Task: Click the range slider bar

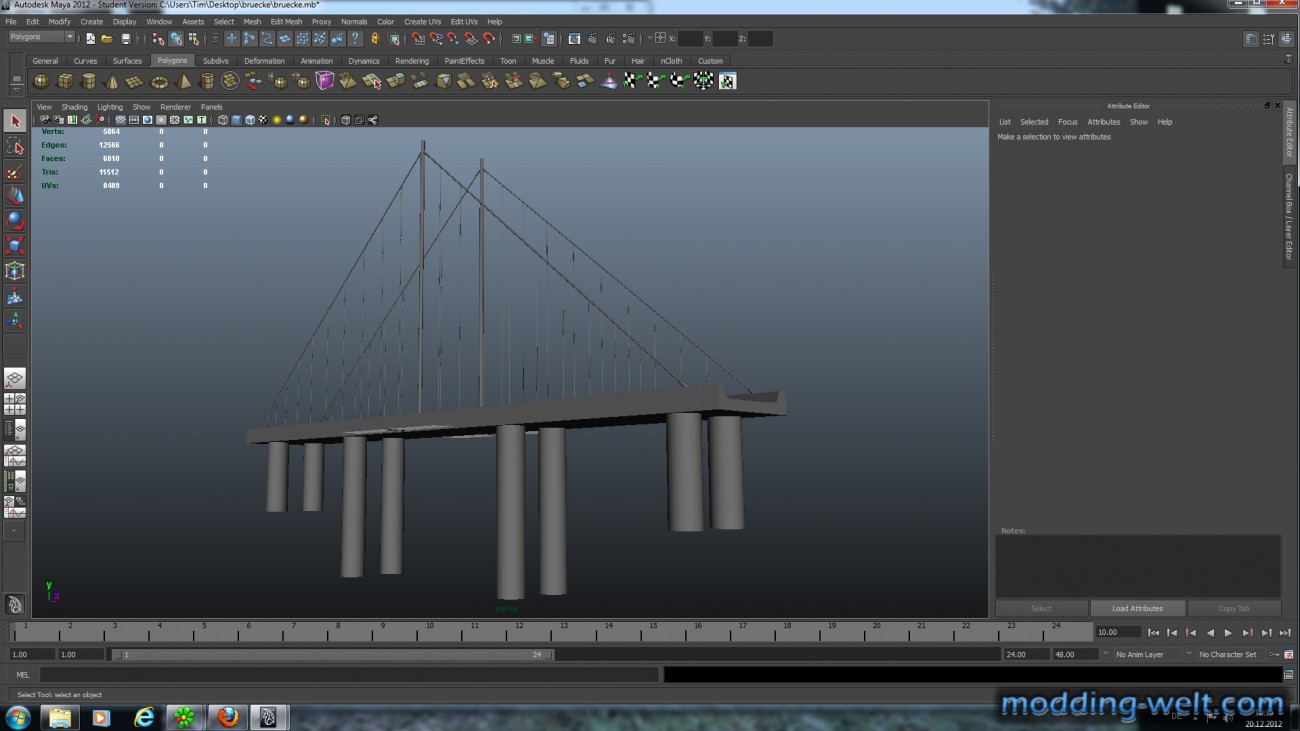Action: click(x=333, y=655)
